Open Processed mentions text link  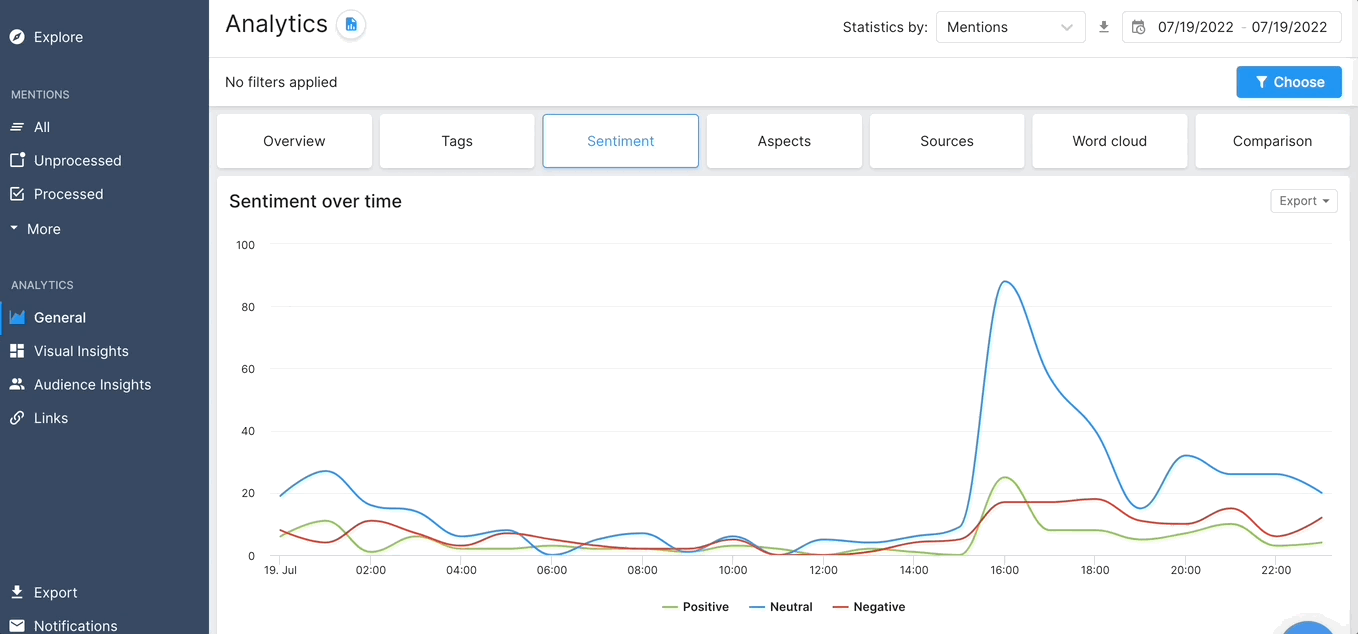(69, 194)
